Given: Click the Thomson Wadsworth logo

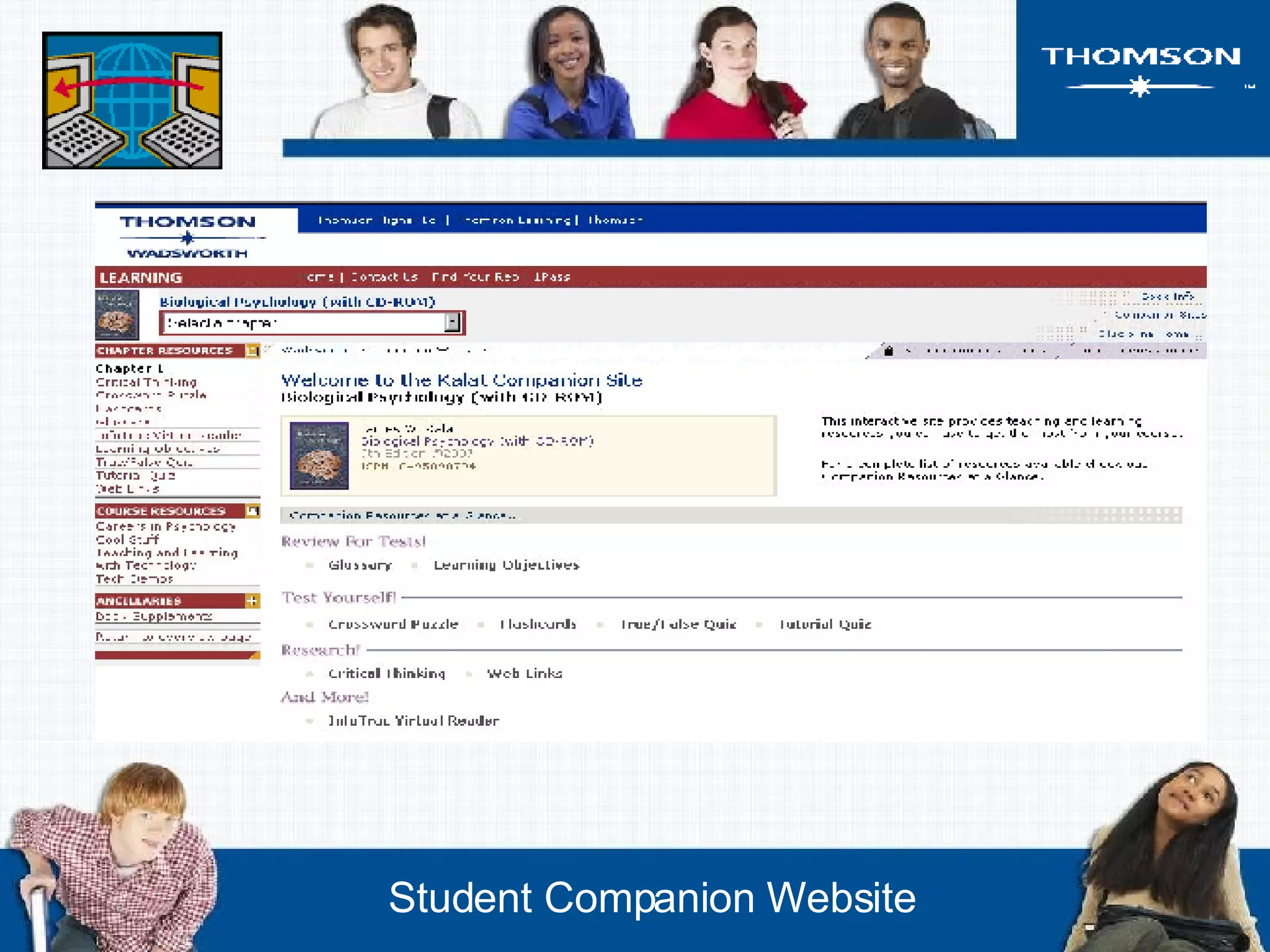Looking at the screenshot, I should [188, 237].
